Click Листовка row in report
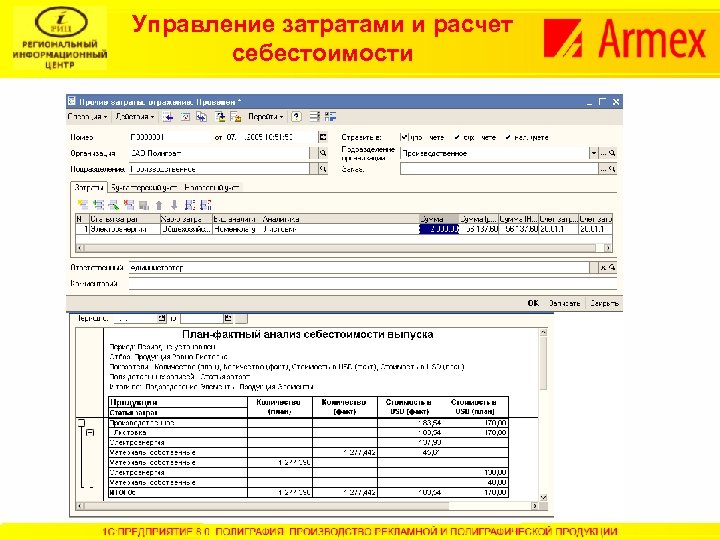The height and width of the screenshot is (540, 720). pos(308,433)
